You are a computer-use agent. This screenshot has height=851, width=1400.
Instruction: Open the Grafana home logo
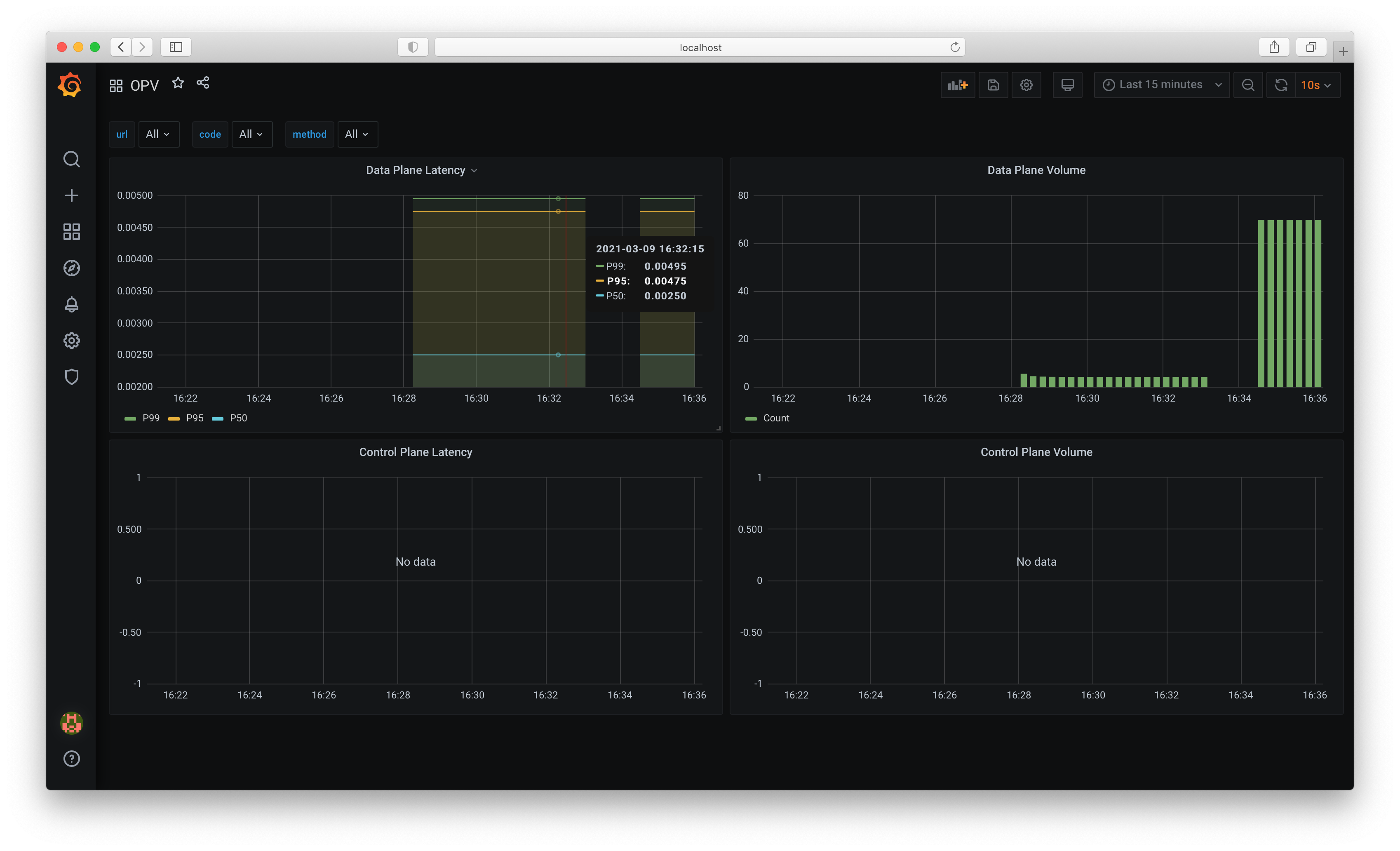70,85
